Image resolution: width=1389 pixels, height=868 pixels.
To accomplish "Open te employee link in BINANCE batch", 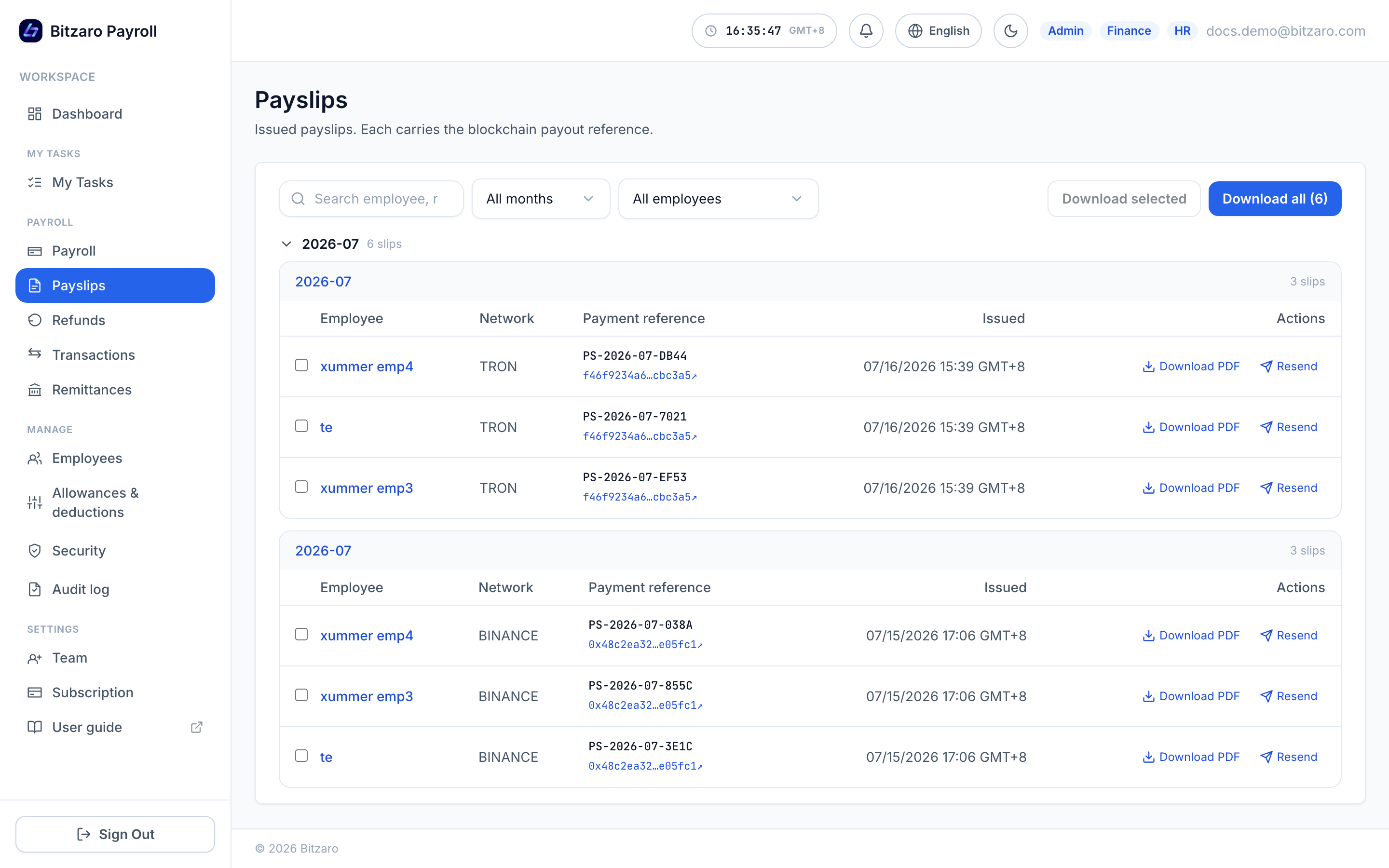I will click(326, 757).
